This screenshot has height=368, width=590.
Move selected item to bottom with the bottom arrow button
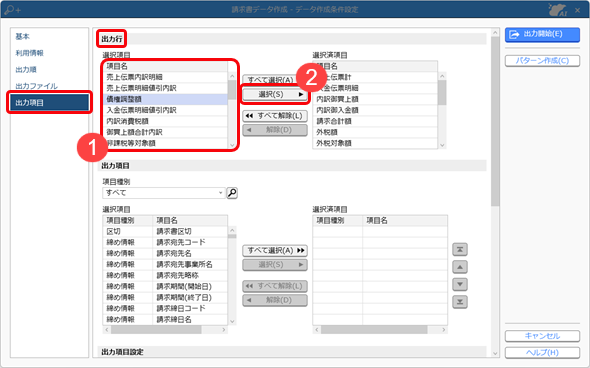tap(460, 302)
